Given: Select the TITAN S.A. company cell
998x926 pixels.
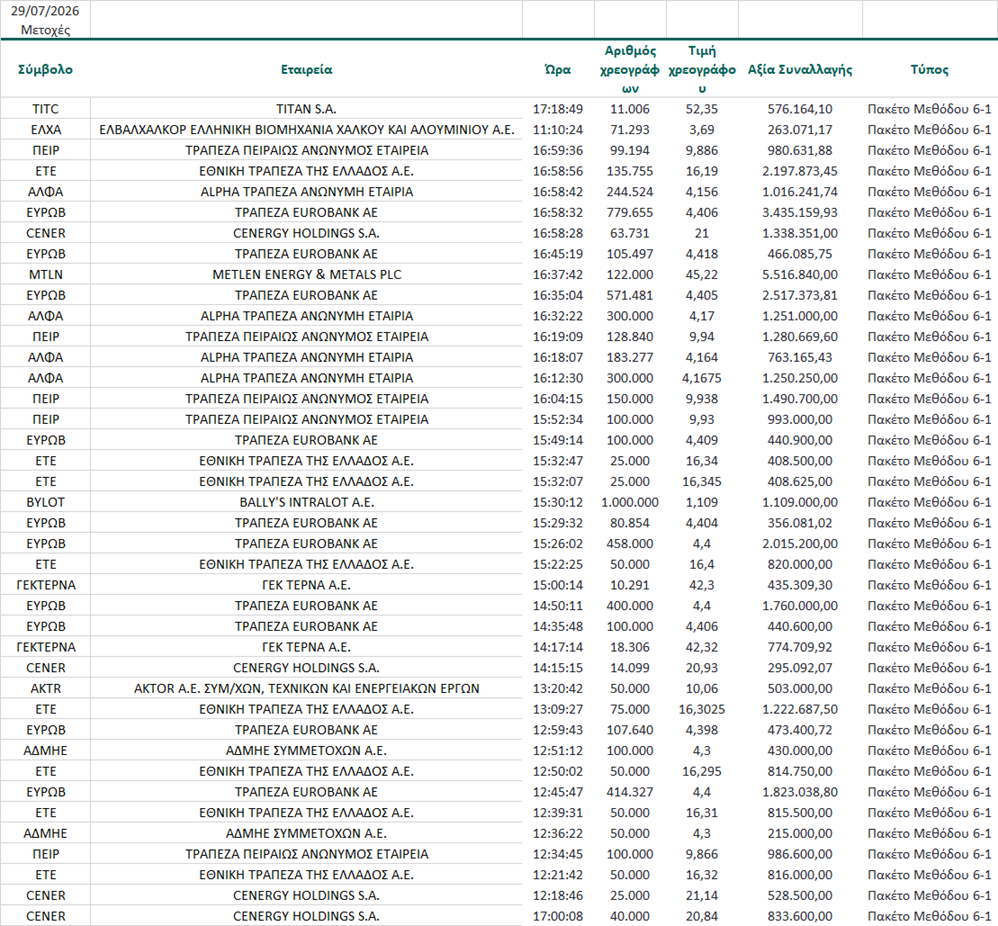Looking at the screenshot, I should pos(306,109).
